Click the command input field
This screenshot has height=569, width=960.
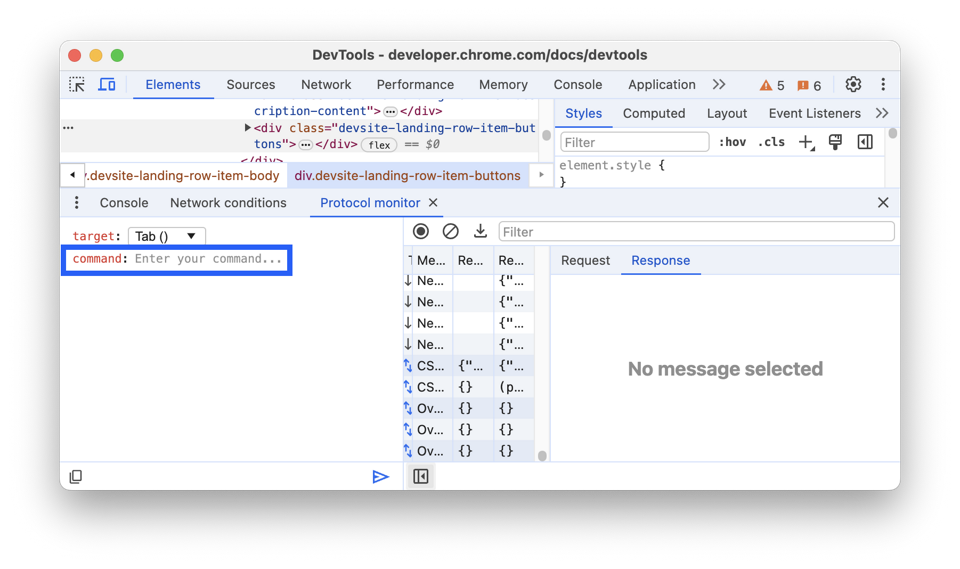[208, 259]
